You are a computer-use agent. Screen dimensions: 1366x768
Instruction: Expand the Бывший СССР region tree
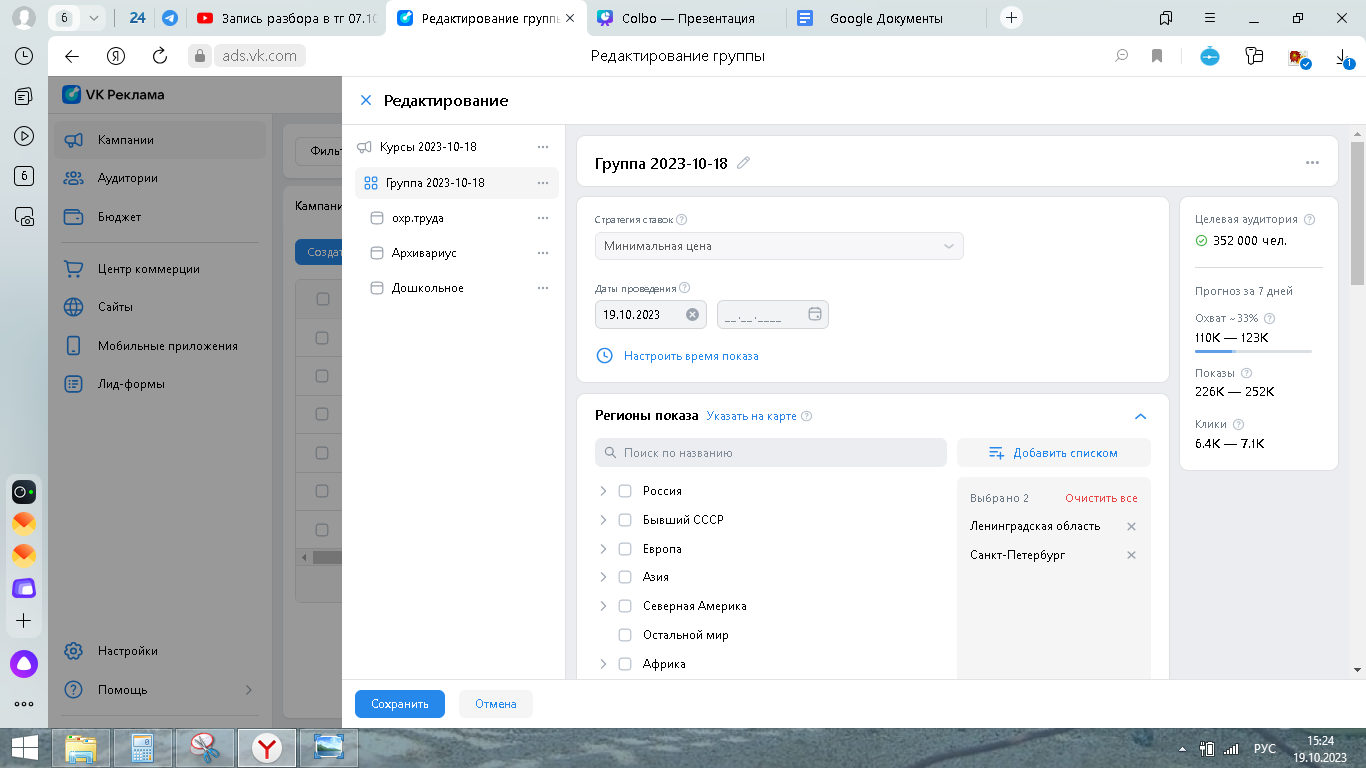point(603,520)
